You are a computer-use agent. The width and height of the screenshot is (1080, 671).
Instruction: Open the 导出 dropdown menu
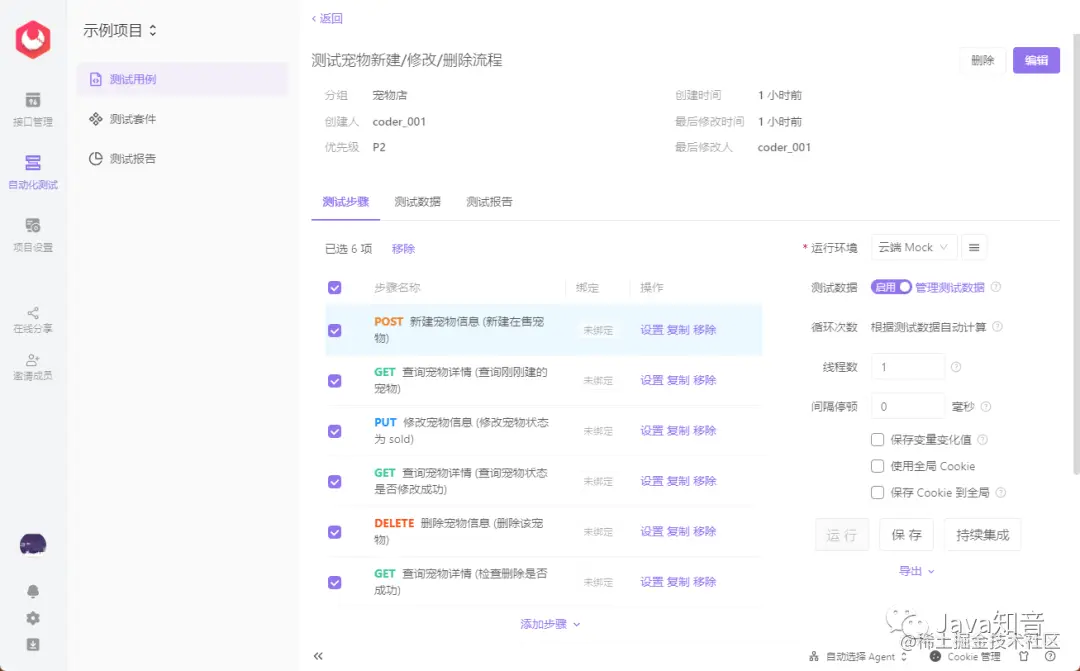tap(911, 570)
